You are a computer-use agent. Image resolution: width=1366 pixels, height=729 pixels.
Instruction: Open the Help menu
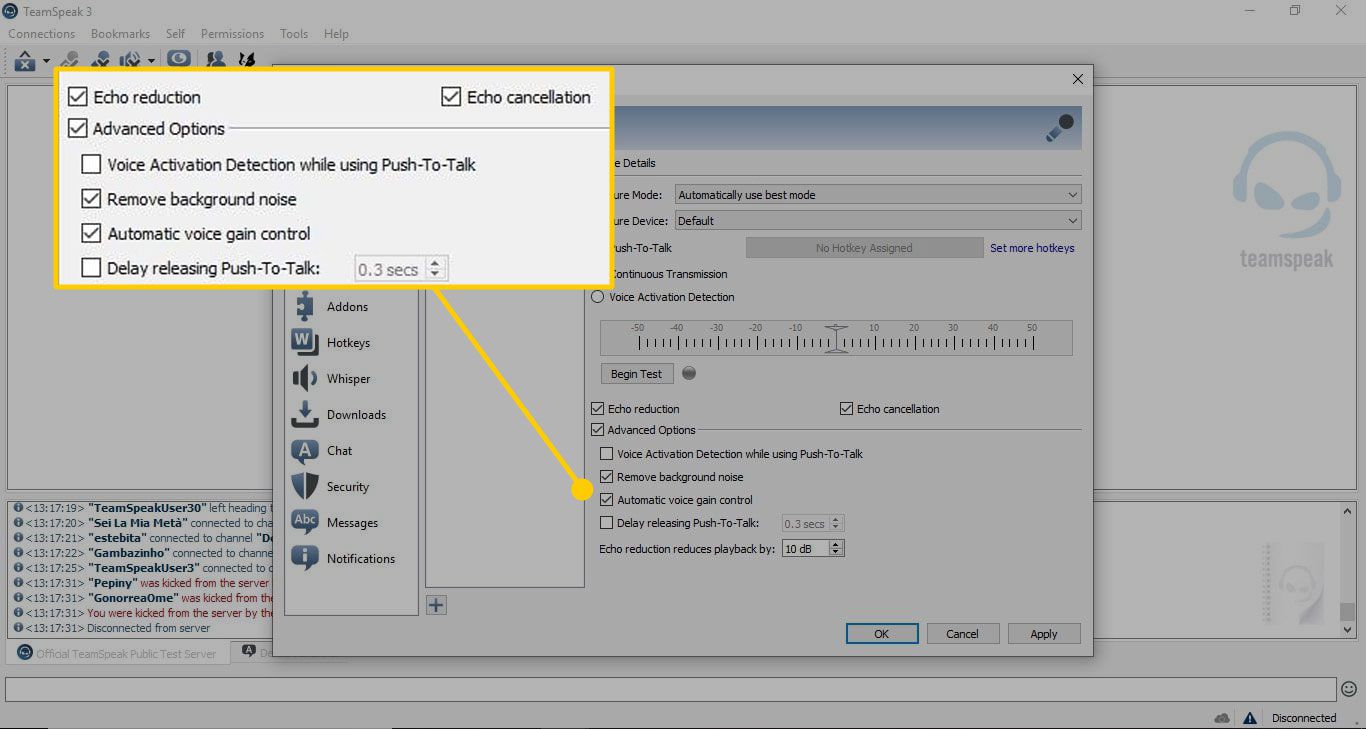point(336,34)
